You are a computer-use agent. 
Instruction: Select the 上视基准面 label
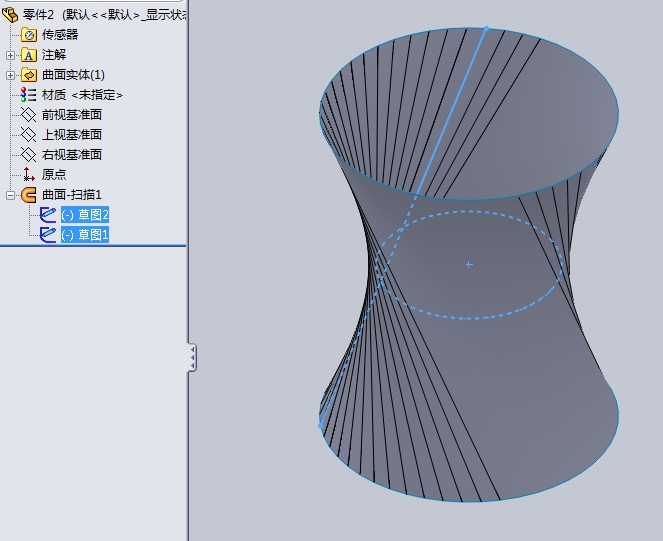pyautogui.click(x=72, y=135)
